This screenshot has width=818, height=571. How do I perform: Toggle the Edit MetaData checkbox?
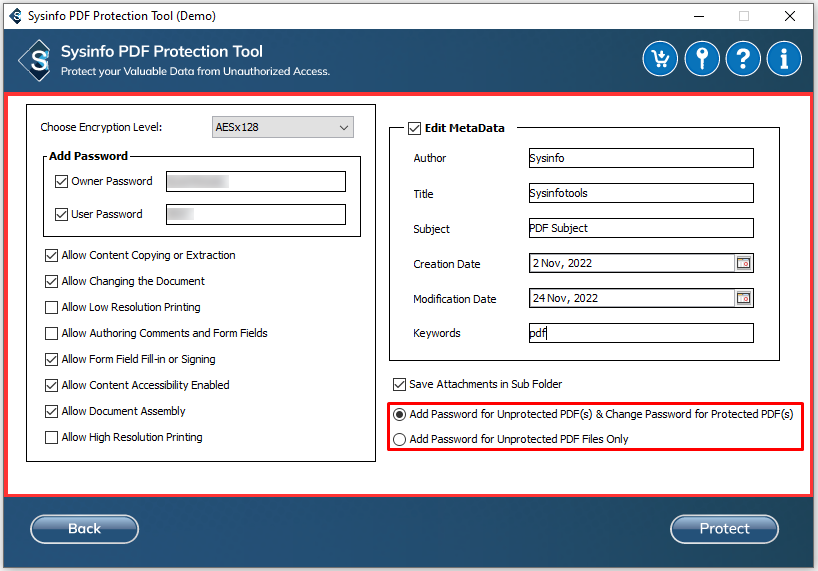(414, 128)
